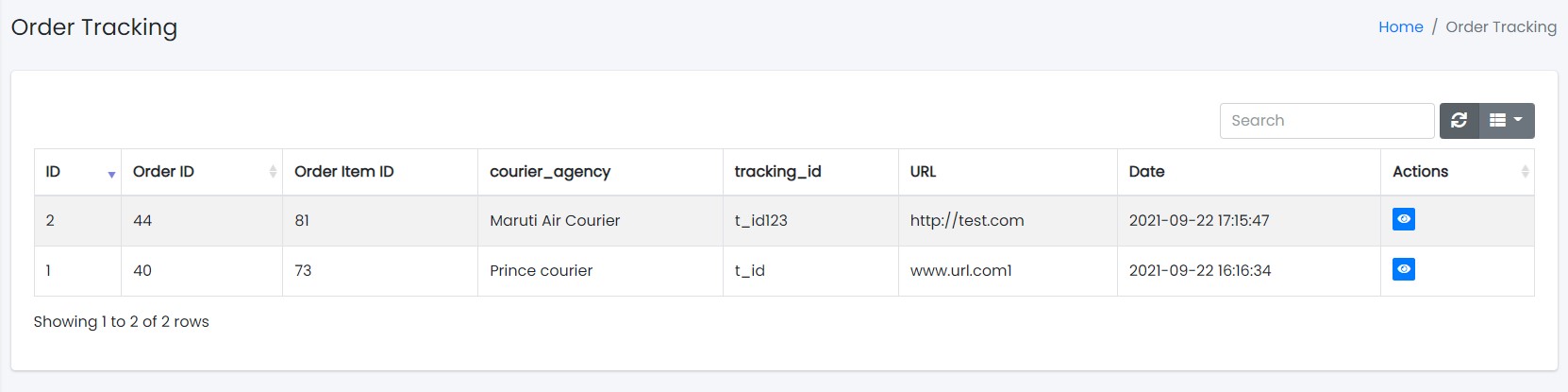Click the courier_agency column header
This screenshot has height=392, width=1568.
[550, 172]
